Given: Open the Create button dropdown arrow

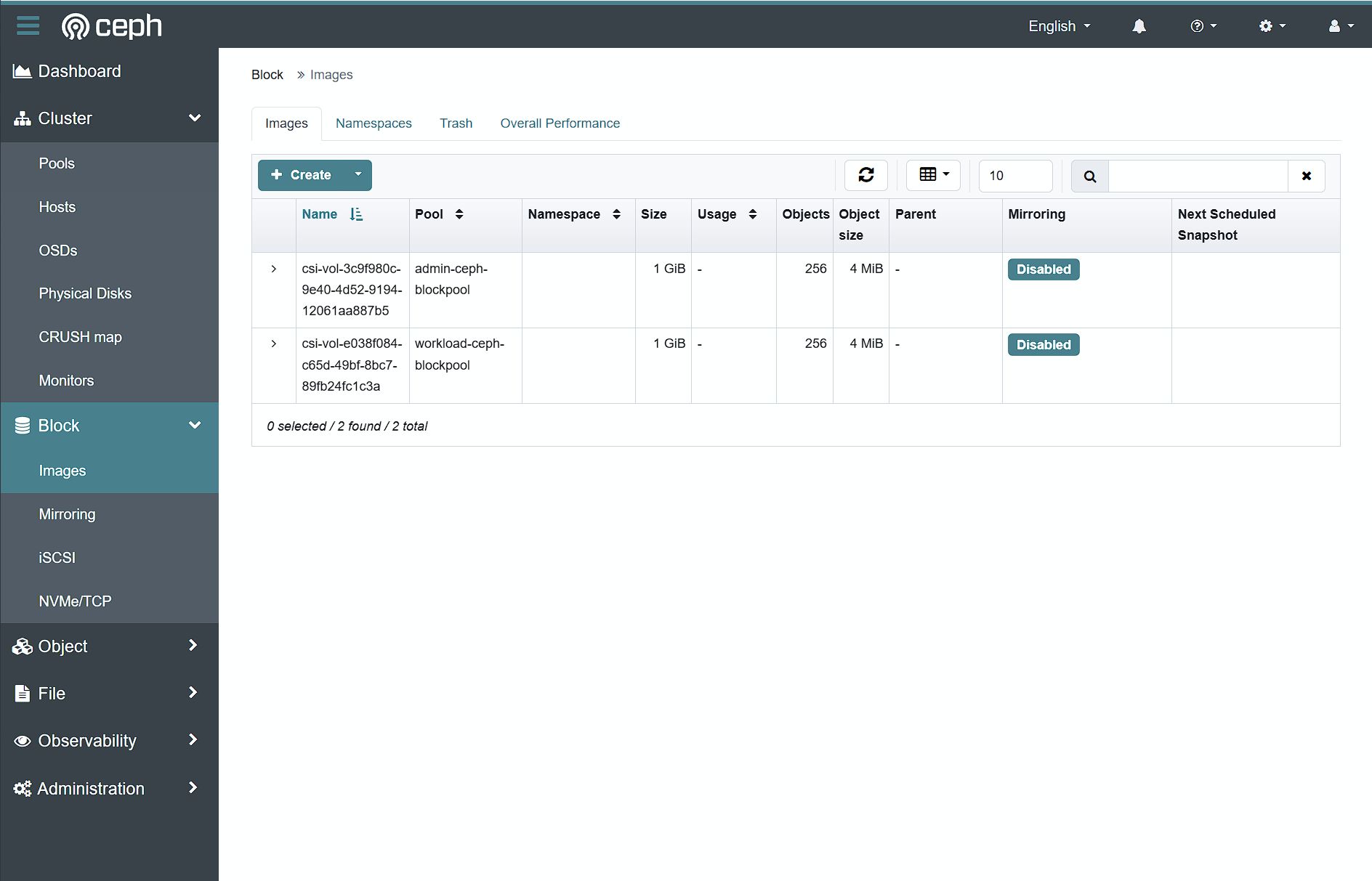Looking at the screenshot, I should tap(358, 175).
